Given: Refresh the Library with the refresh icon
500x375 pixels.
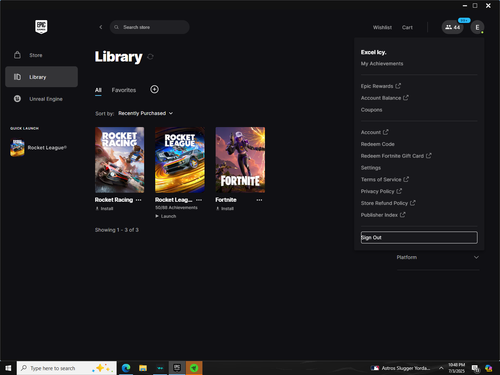Looking at the screenshot, I should [150, 57].
